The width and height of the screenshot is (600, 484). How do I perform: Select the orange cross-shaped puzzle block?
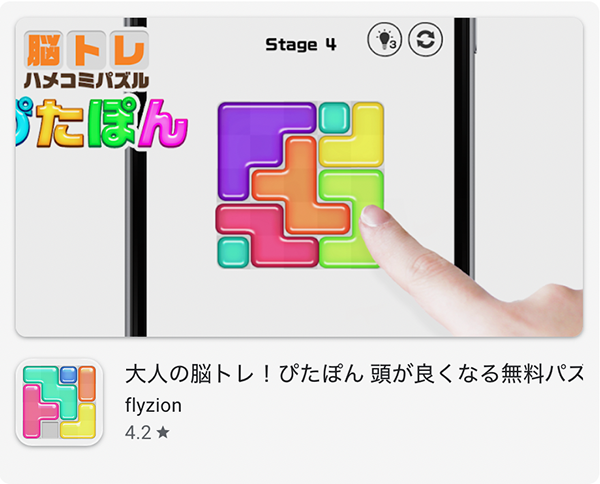click(300, 186)
